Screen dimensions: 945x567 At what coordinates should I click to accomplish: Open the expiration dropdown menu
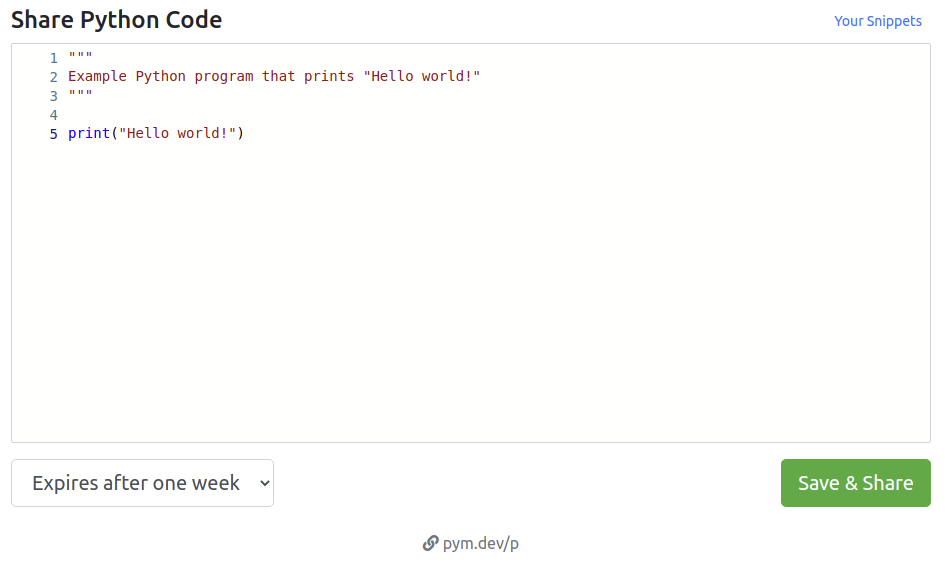tap(142, 483)
